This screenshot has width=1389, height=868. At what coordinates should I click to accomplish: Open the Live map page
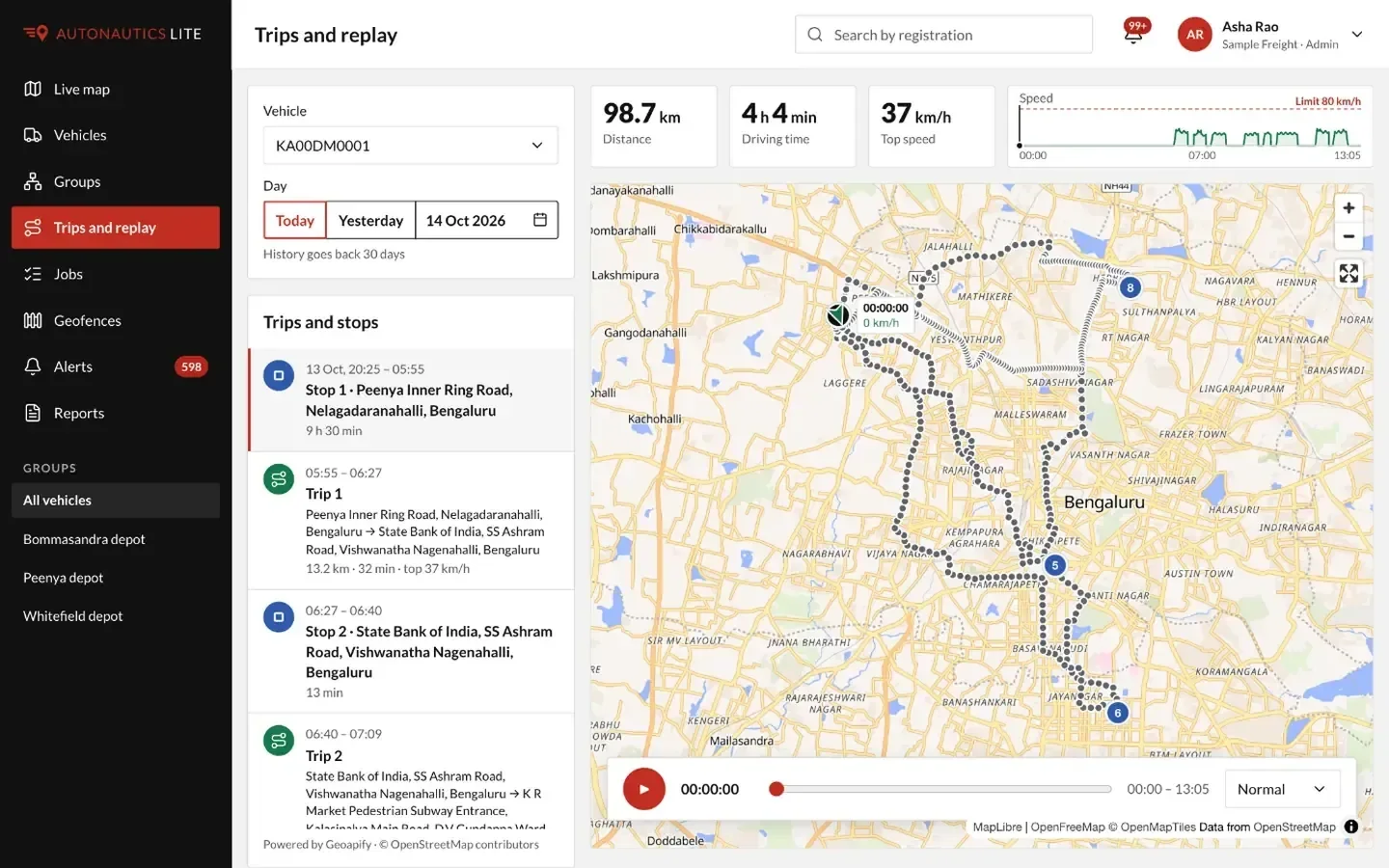pos(115,89)
